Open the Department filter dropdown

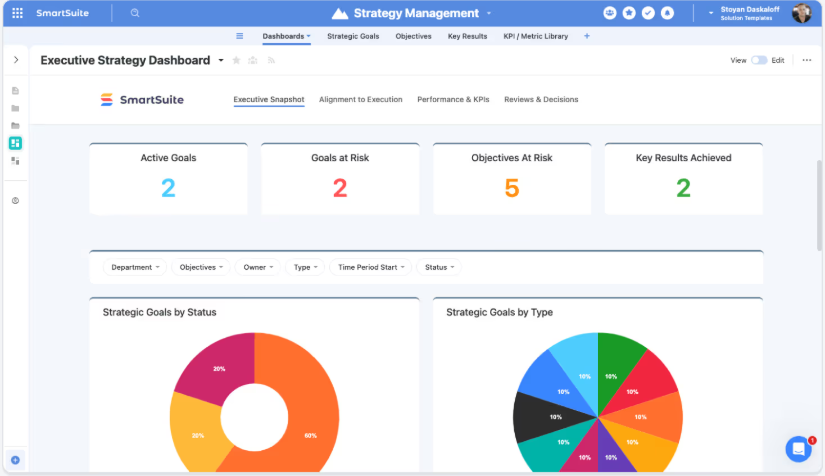pos(135,267)
